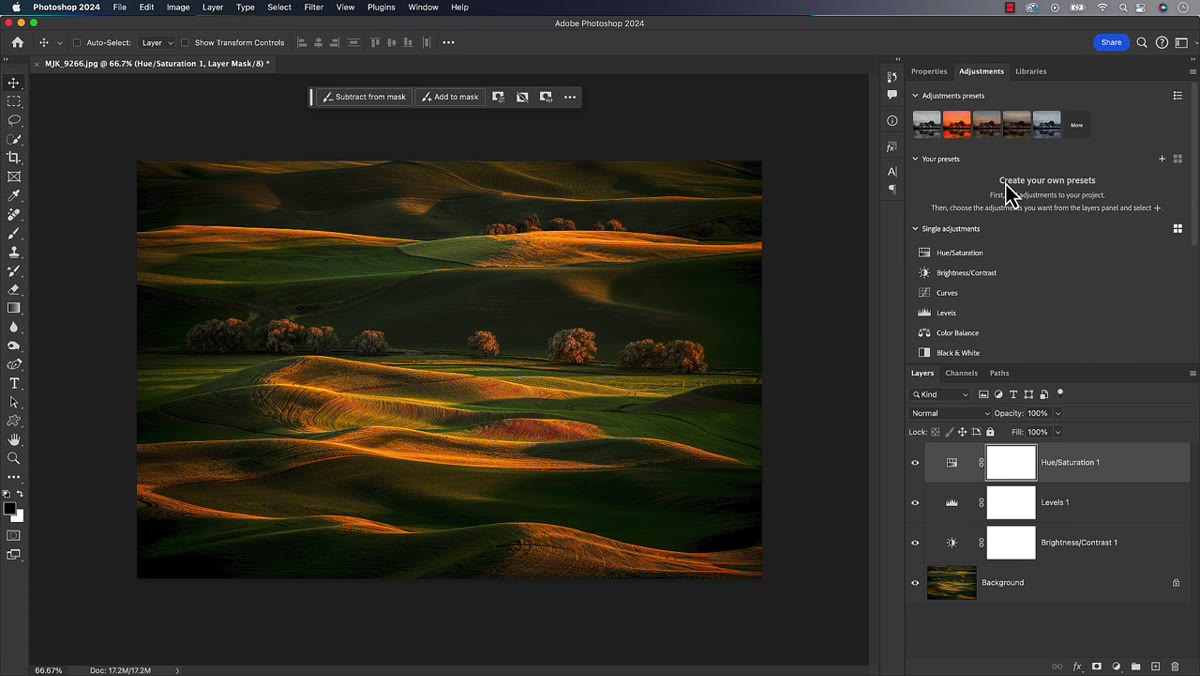Screen dimensions: 1200x676
Task: Enable the Auto-Select checkbox
Action: point(77,43)
